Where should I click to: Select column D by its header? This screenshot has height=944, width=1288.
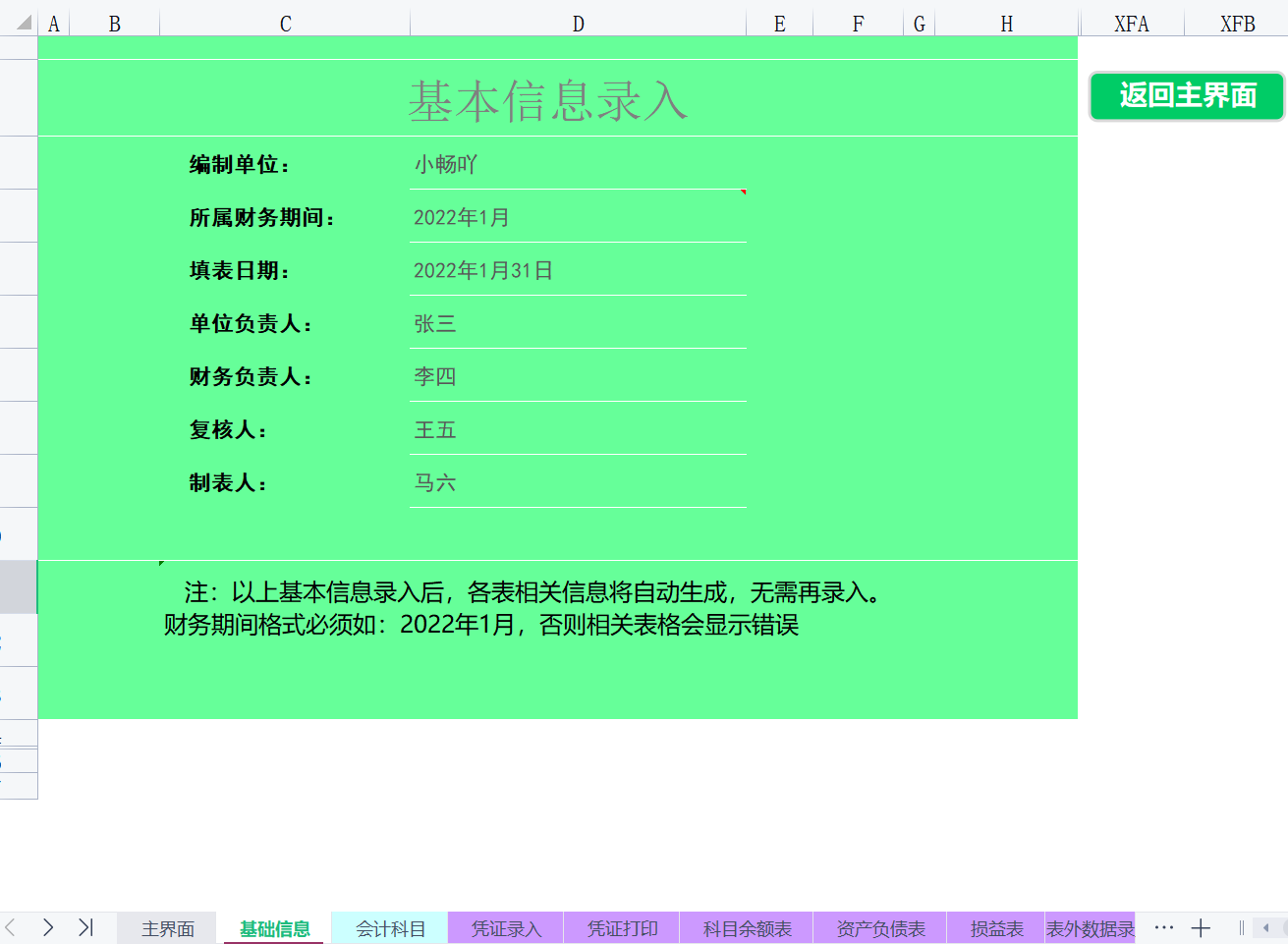pyautogui.click(x=578, y=22)
